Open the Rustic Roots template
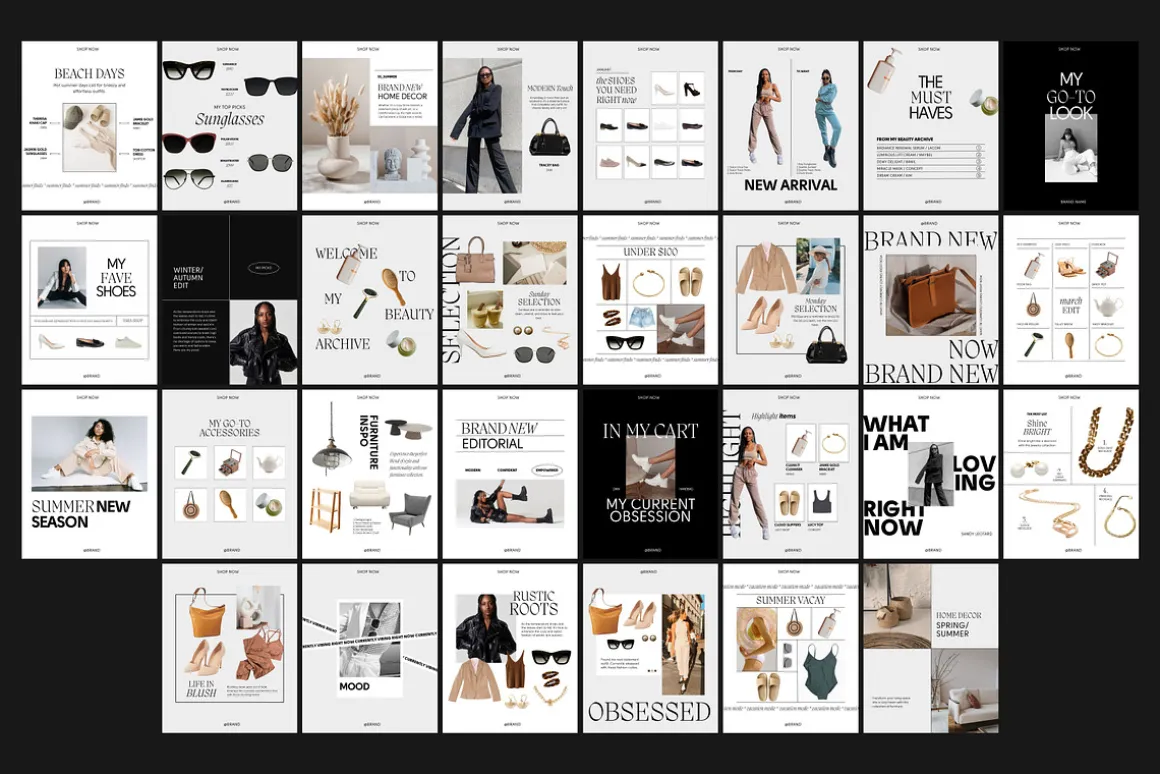The width and height of the screenshot is (1160, 774). (x=510, y=648)
